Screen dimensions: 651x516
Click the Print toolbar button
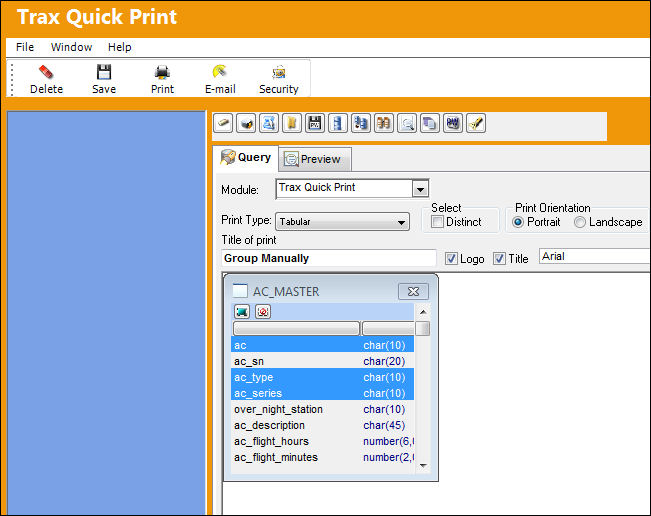coord(162,79)
